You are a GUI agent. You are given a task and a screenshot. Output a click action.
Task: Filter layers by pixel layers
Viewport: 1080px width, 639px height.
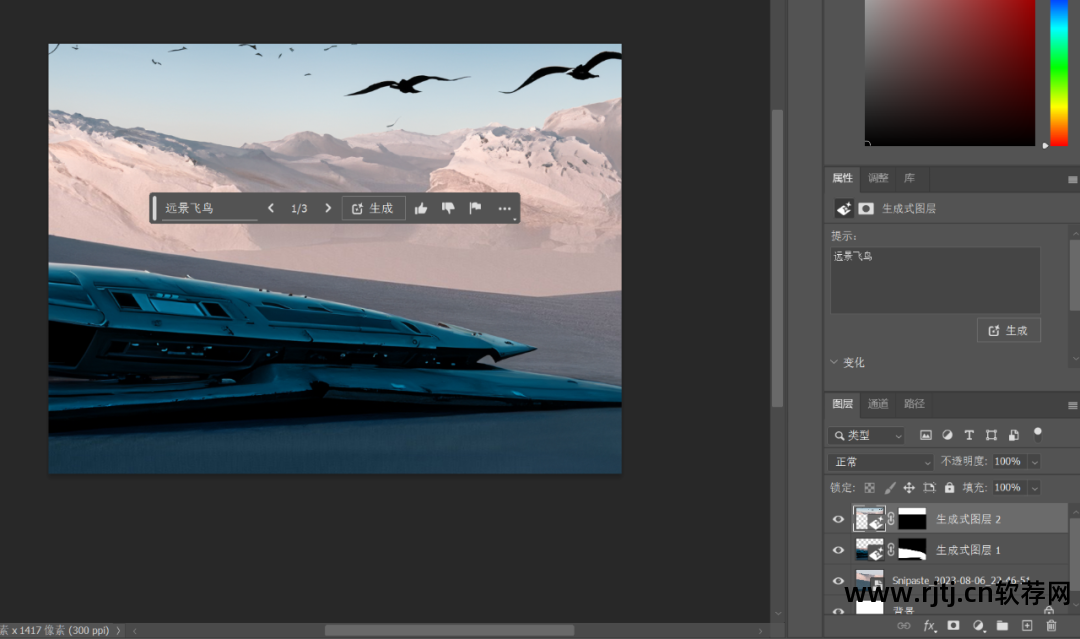[x=926, y=435]
